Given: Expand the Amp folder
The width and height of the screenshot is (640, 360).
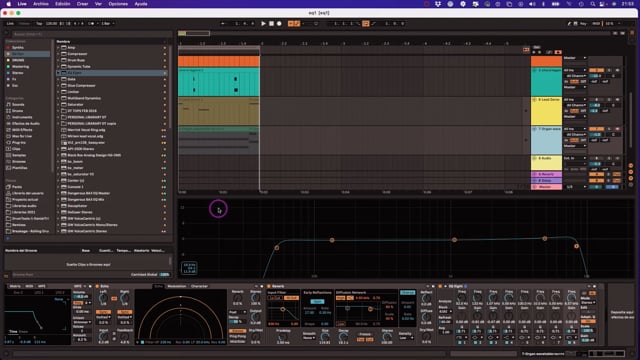Looking at the screenshot, I should coord(58,47).
